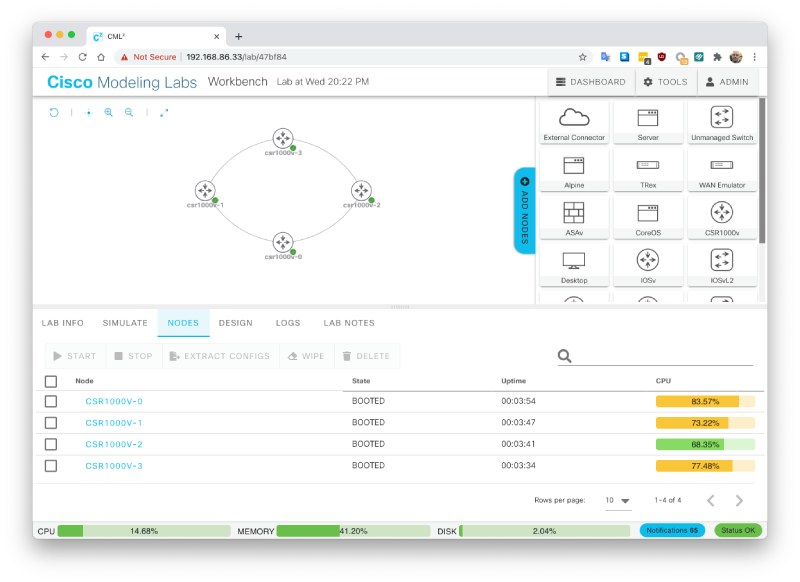Toggle the select-all nodes checkbox
Viewport: 800px width, 582px height.
click(x=51, y=382)
